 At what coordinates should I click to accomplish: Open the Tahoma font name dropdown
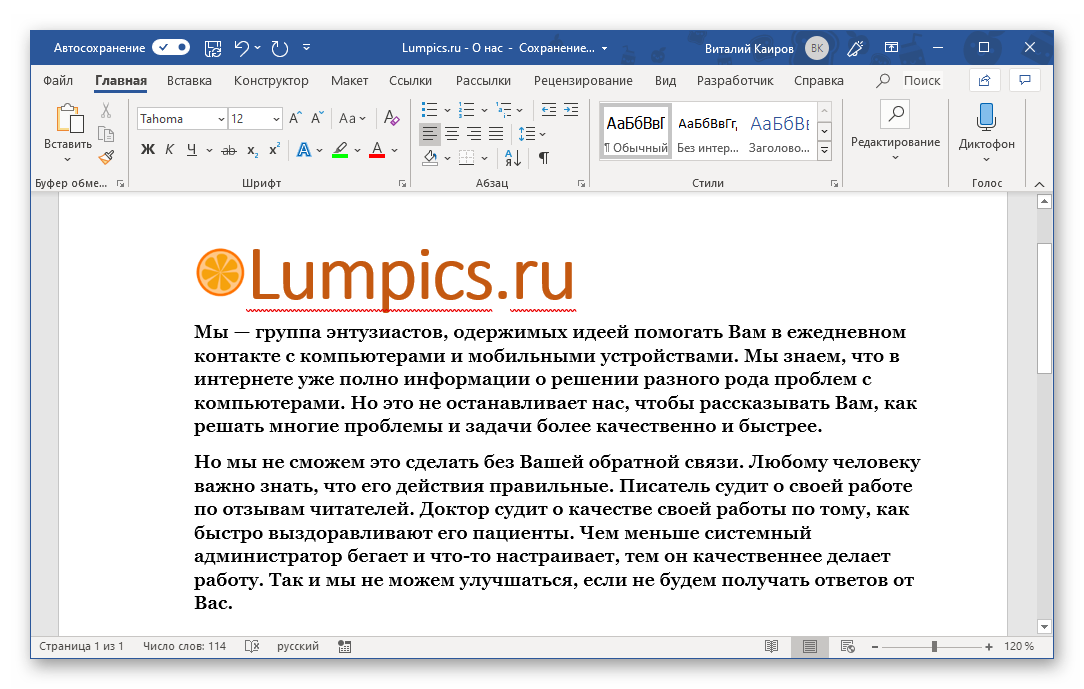tap(221, 119)
